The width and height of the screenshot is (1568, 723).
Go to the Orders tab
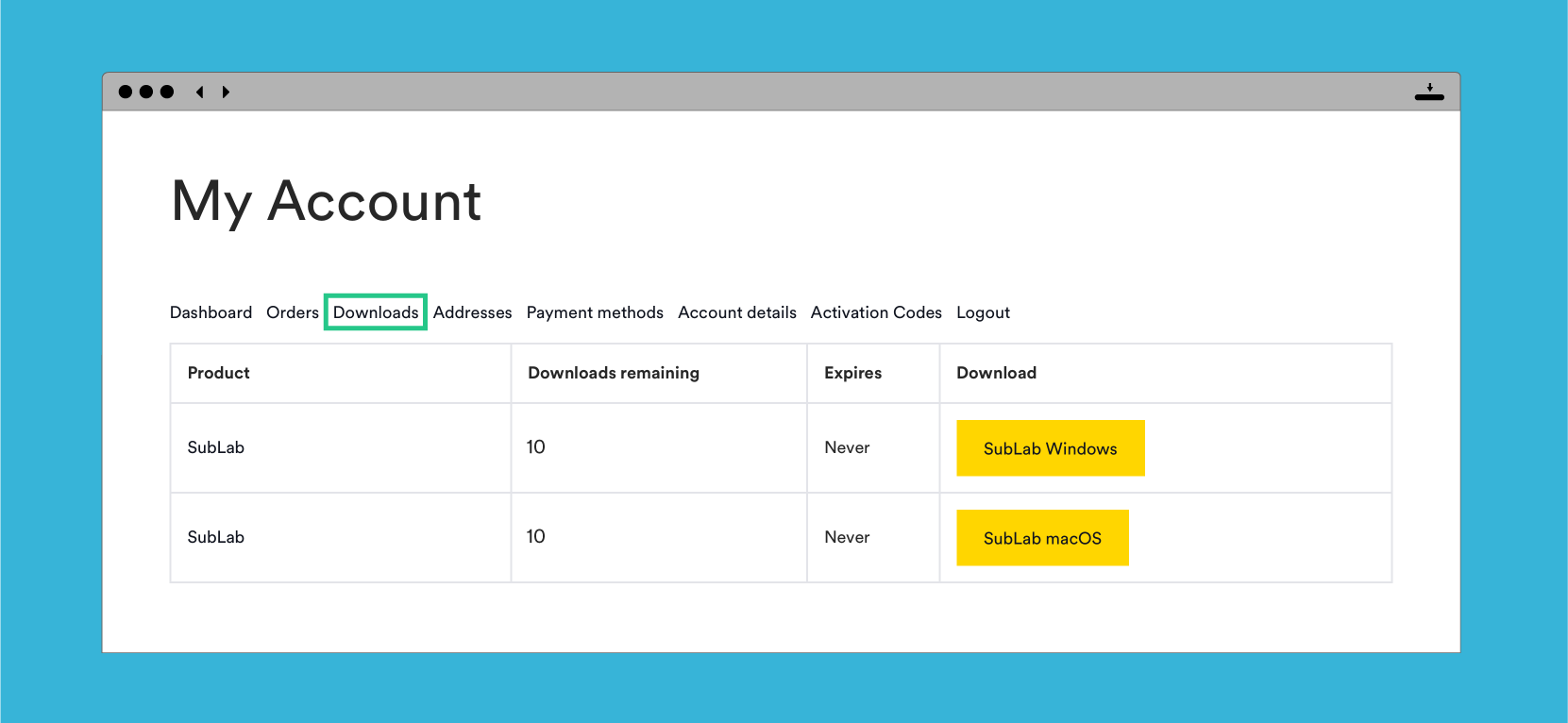293,312
